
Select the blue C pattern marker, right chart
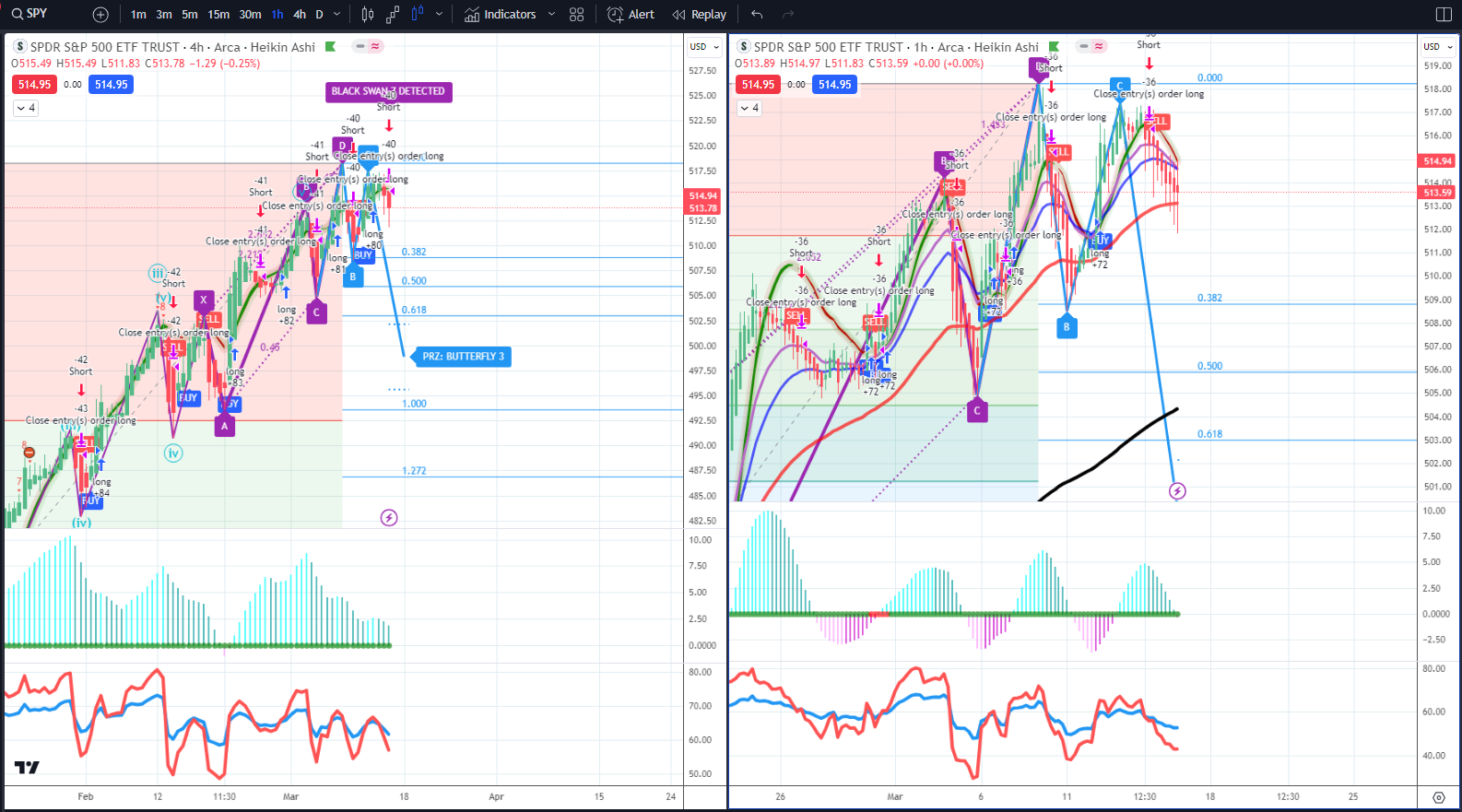pyautogui.click(x=1120, y=87)
